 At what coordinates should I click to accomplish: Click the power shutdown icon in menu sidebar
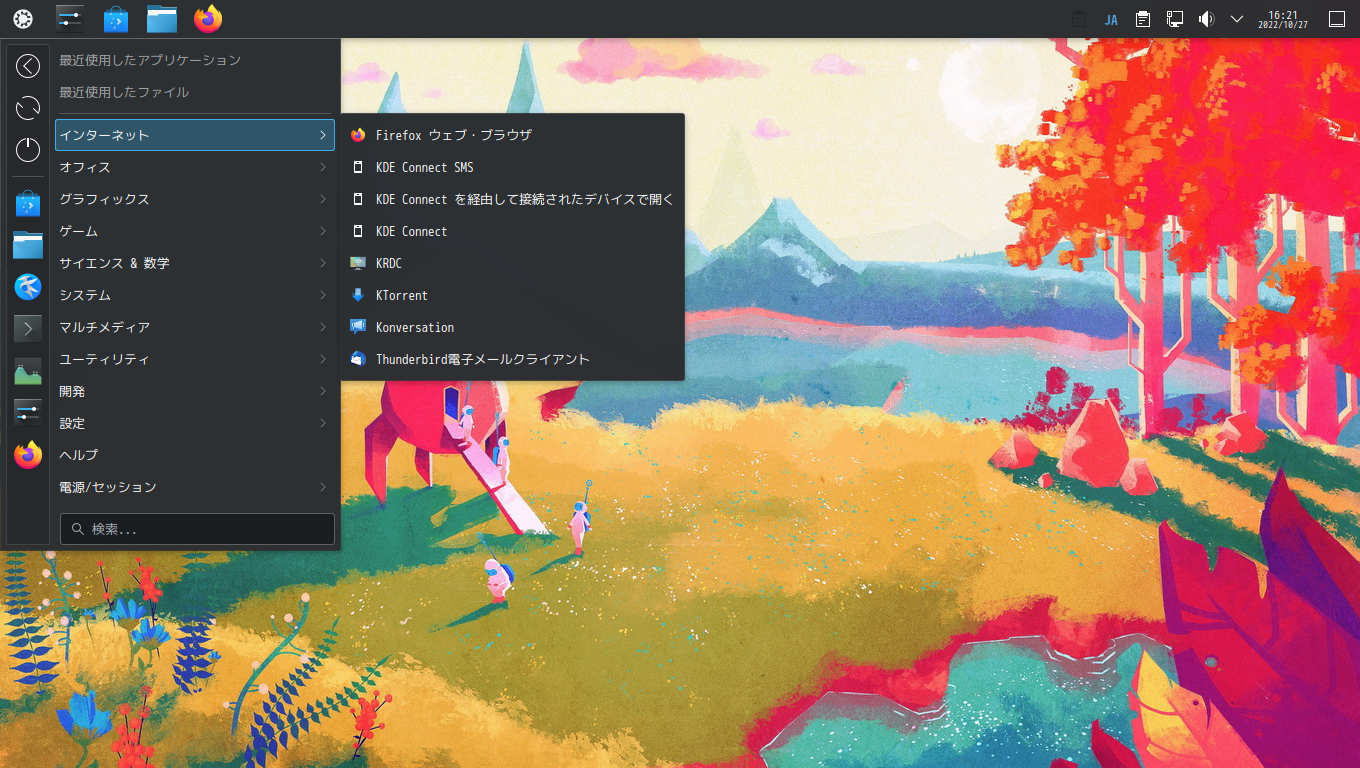(28, 150)
